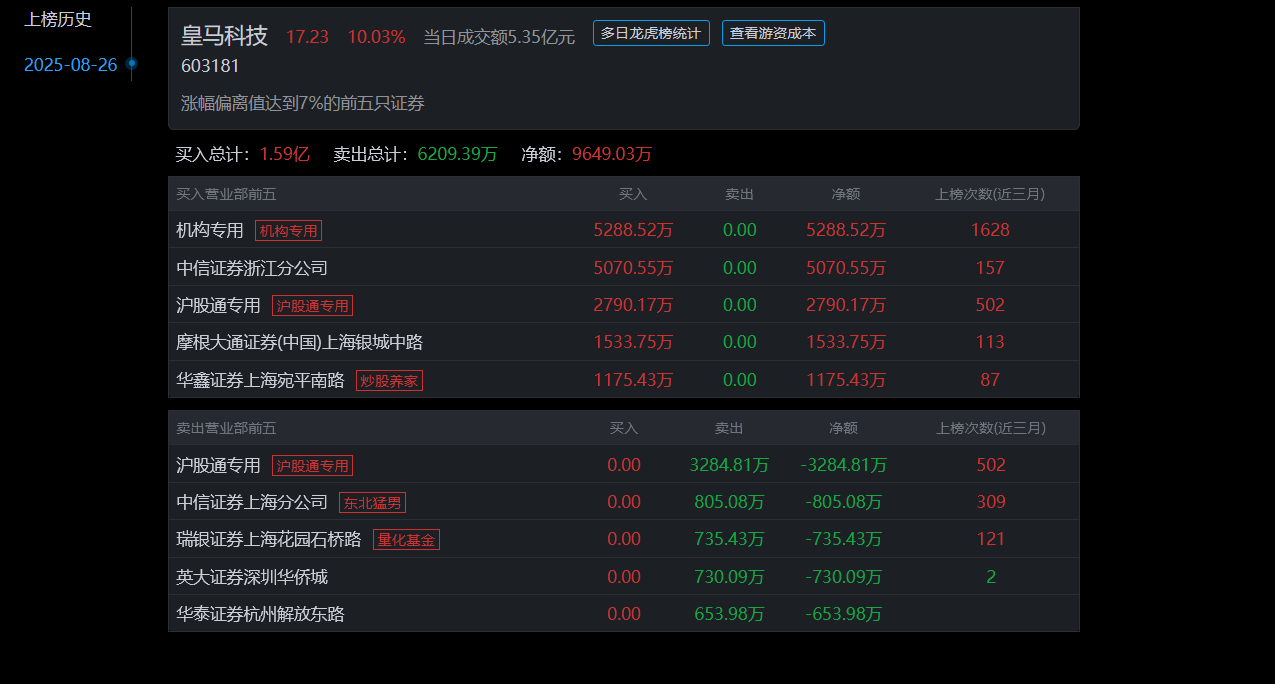The image size is (1275, 684).
Task: Open the 多日龙虎榜统计 button
Action: [x=651, y=33]
